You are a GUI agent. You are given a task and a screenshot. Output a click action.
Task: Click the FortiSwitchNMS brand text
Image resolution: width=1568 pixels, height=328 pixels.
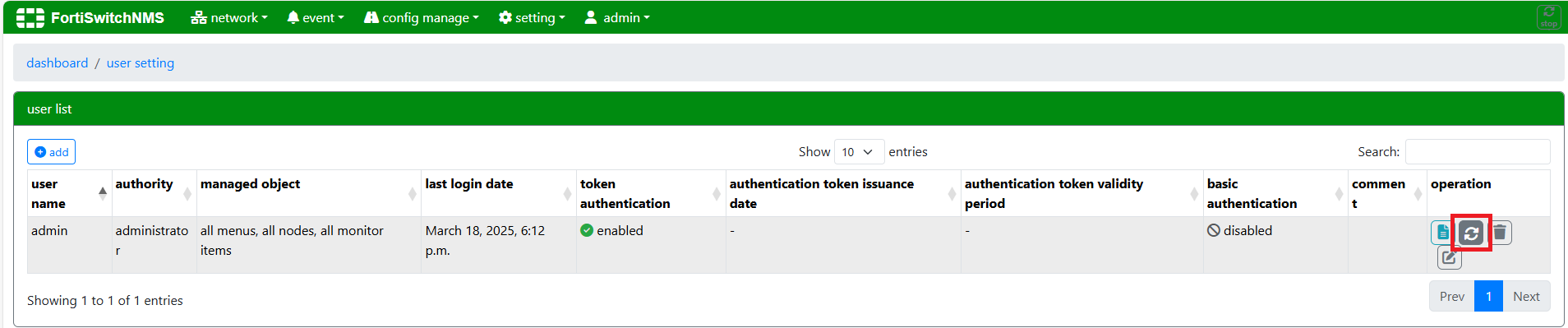tap(108, 17)
